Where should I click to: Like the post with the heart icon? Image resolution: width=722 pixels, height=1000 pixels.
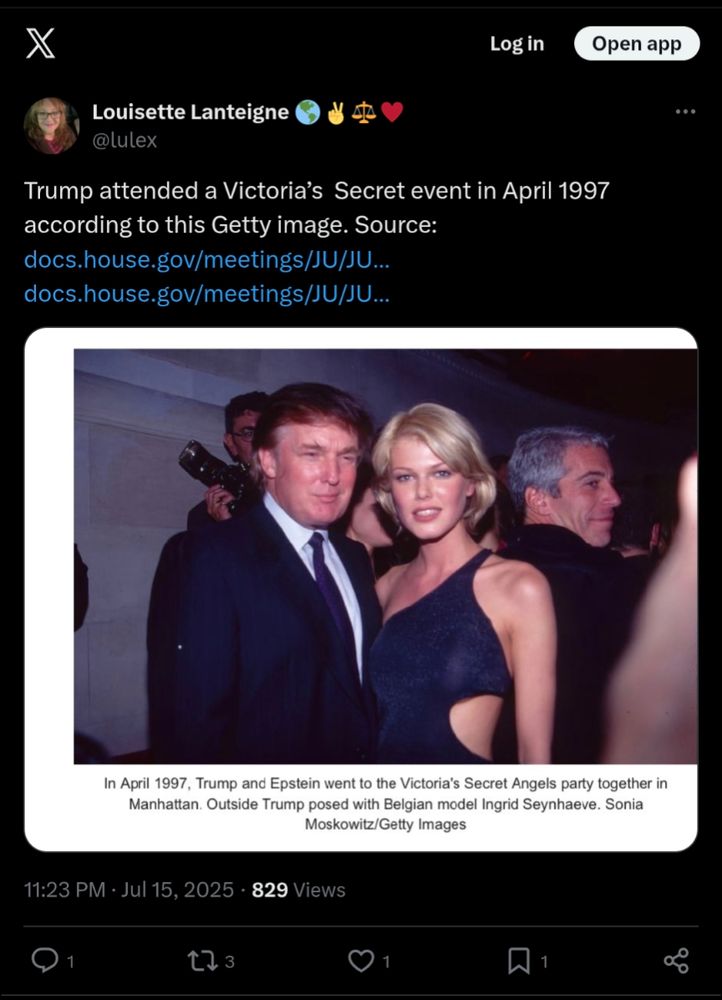coord(360,960)
